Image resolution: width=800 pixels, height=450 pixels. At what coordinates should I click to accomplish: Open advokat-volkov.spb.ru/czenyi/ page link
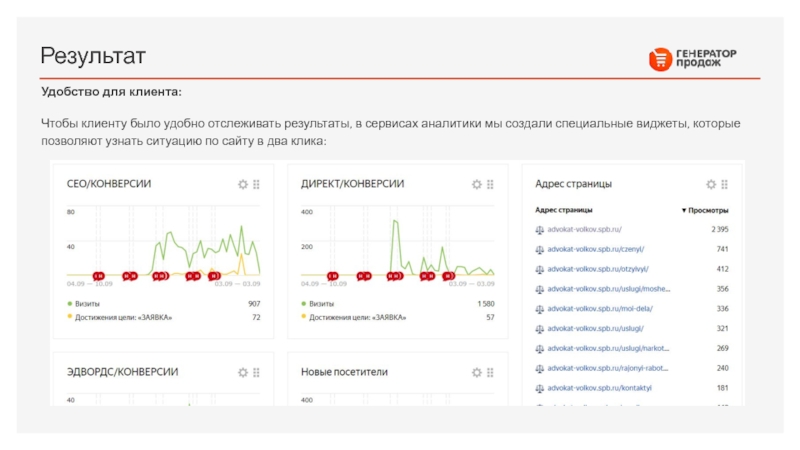point(596,249)
